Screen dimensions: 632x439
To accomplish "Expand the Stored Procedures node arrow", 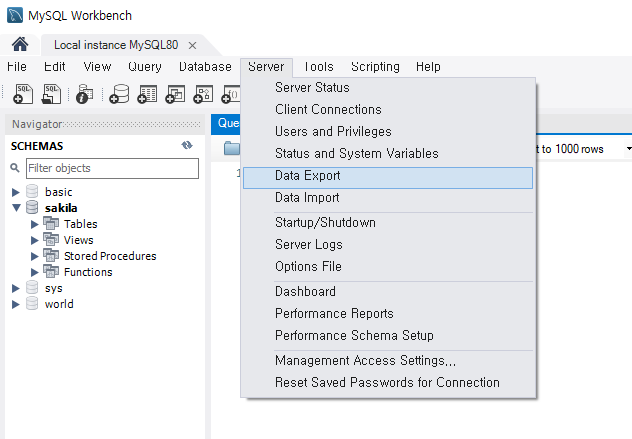I will pos(35,256).
